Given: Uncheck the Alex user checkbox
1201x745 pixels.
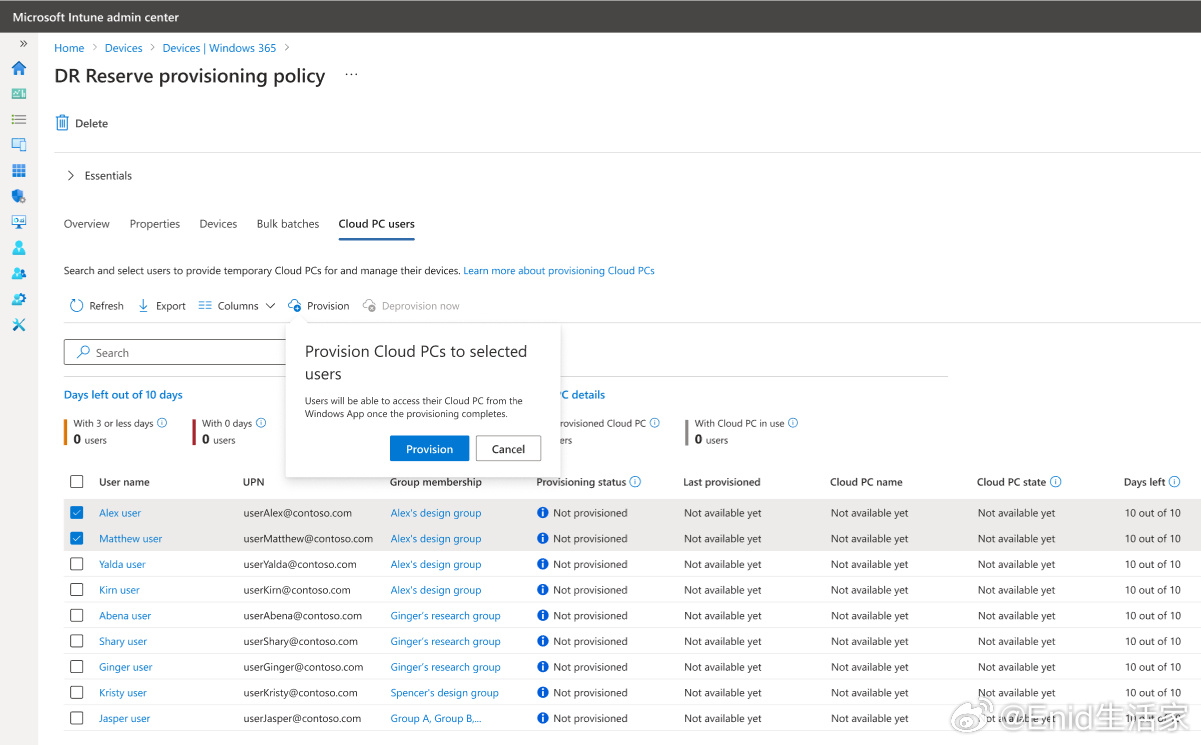Looking at the screenshot, I should 77,512.
